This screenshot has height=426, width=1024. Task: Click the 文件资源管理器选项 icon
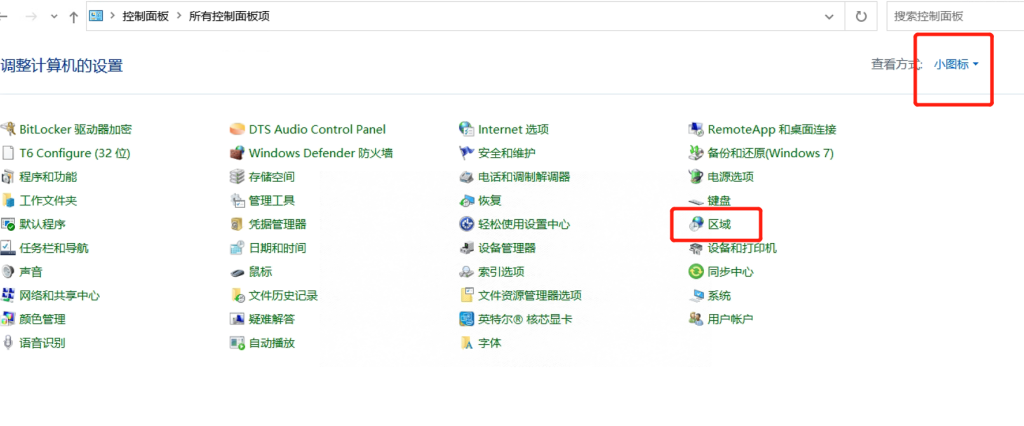click(x=466, y=295)
